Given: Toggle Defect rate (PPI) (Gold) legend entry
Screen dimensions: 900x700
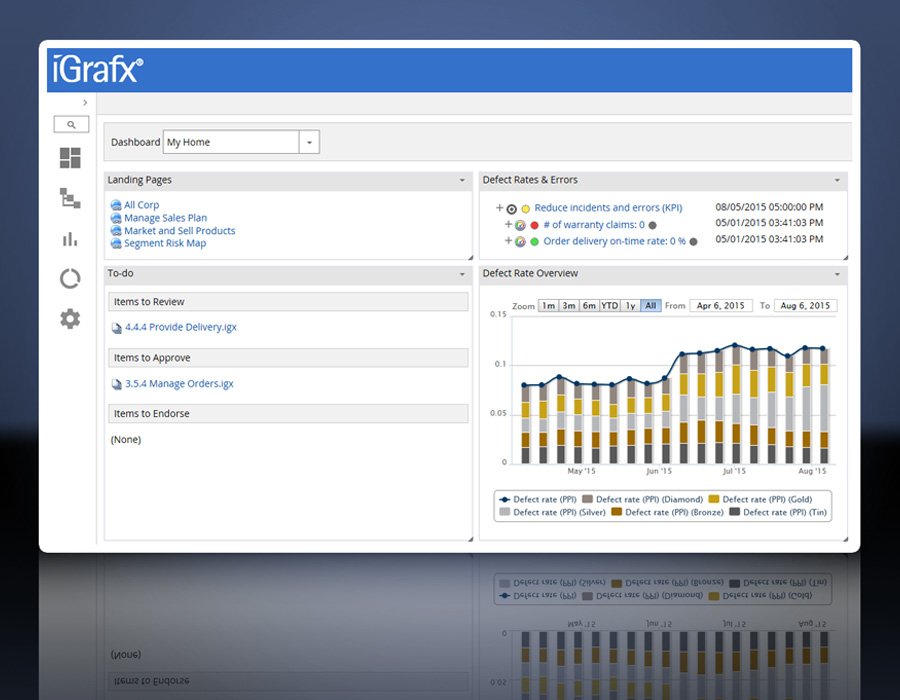Looking at the screenshot, I should 761,499.
